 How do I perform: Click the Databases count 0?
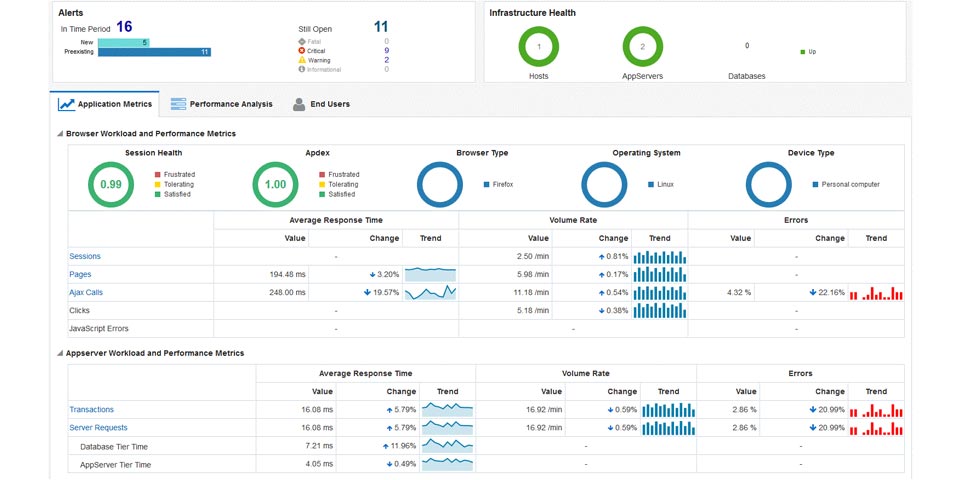[747, 46]
